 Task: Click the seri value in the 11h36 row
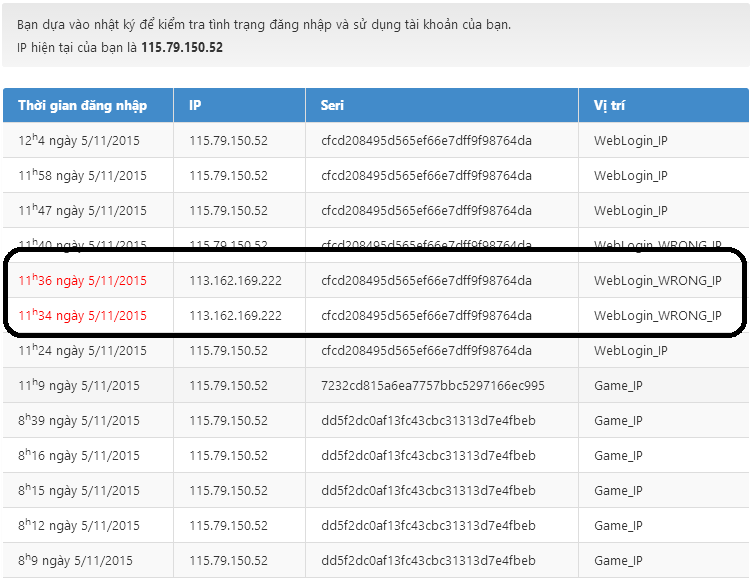[x=426, y=281]
